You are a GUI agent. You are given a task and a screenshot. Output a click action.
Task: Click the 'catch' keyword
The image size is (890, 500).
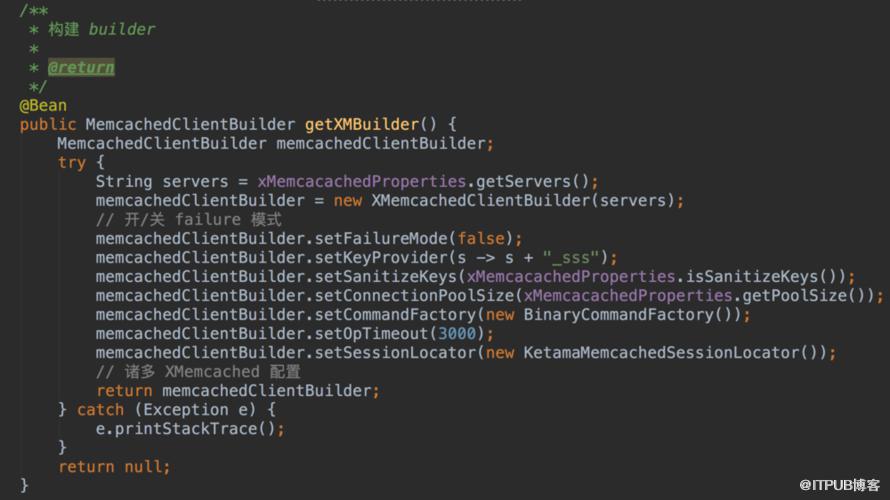point(100,410)
